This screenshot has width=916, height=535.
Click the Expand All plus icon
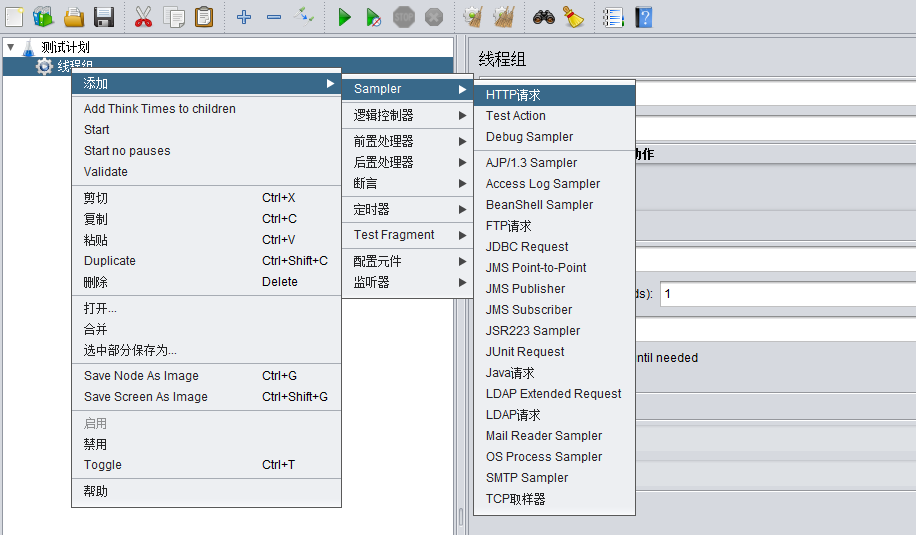244,17
